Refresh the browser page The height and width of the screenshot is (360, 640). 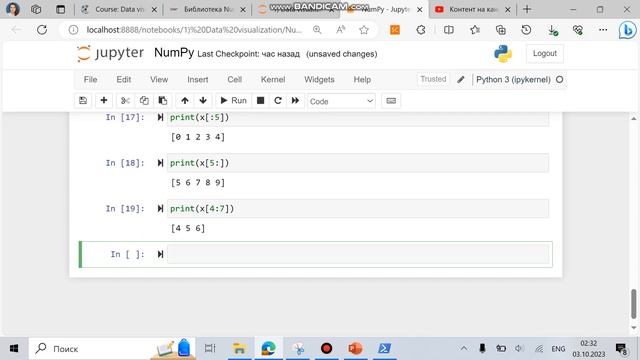pos(42,30)
